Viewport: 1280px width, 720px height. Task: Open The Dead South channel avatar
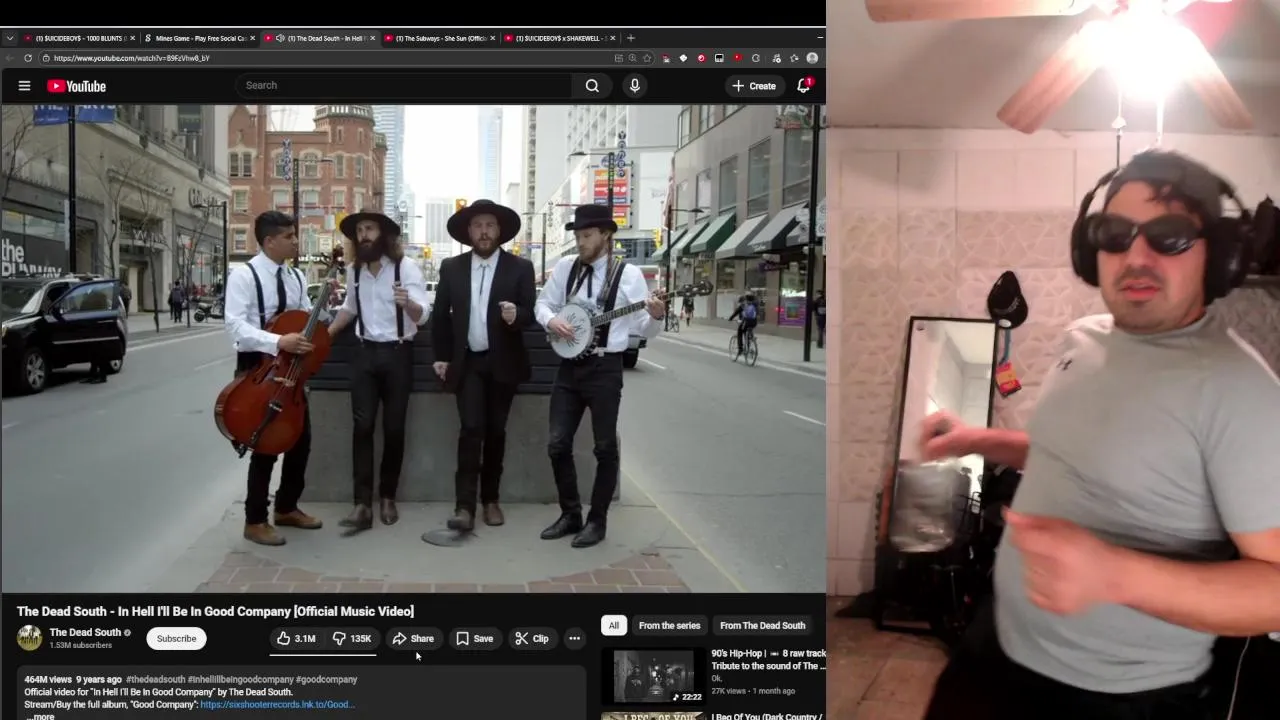30,638
